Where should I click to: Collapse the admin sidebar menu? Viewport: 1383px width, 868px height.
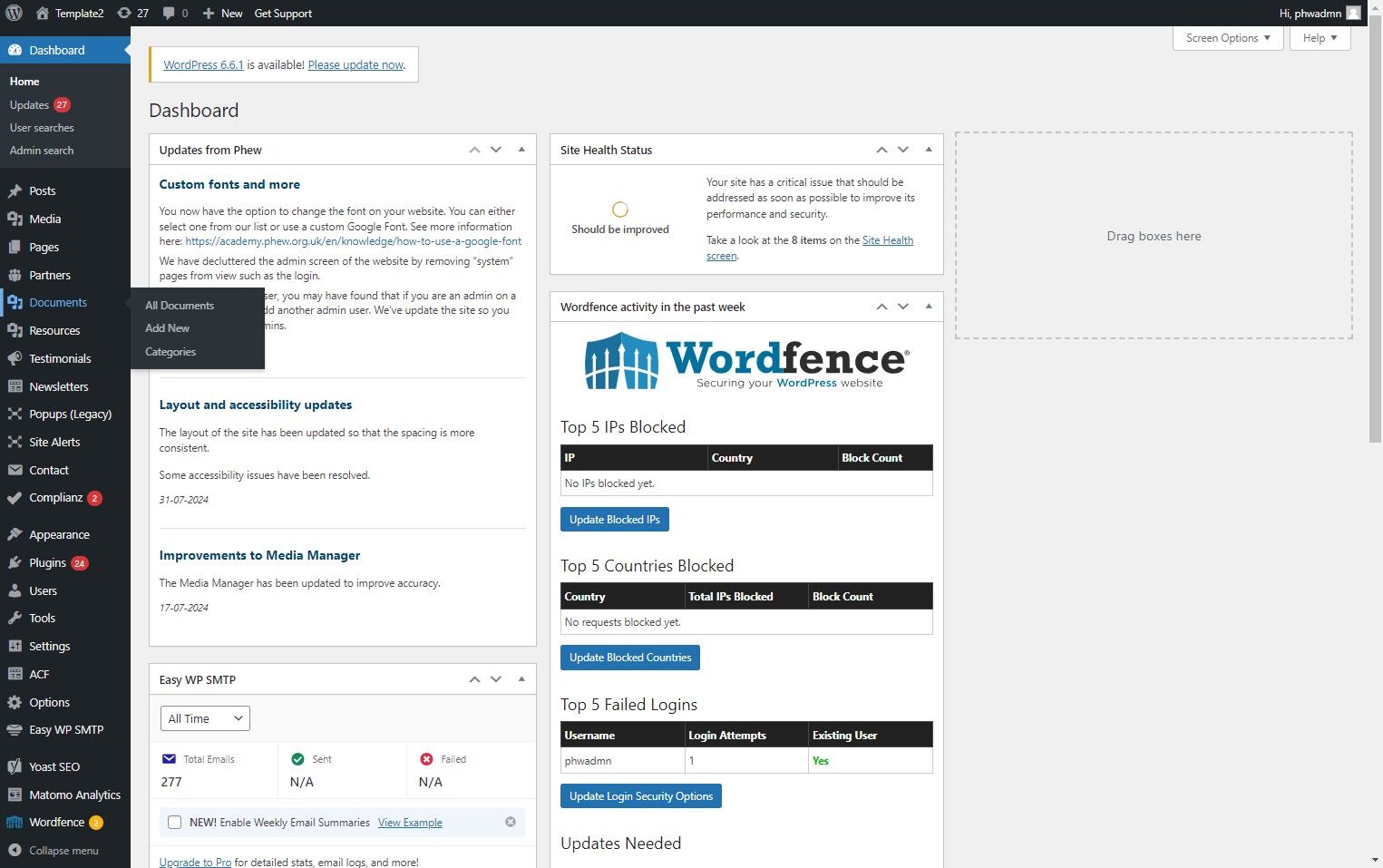click(x=54, y=851)
